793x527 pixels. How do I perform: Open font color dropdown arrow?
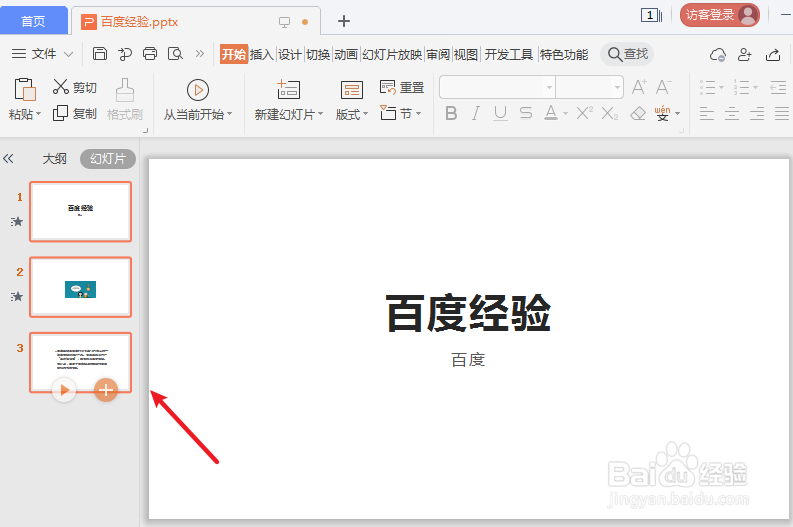coord(565,114)
